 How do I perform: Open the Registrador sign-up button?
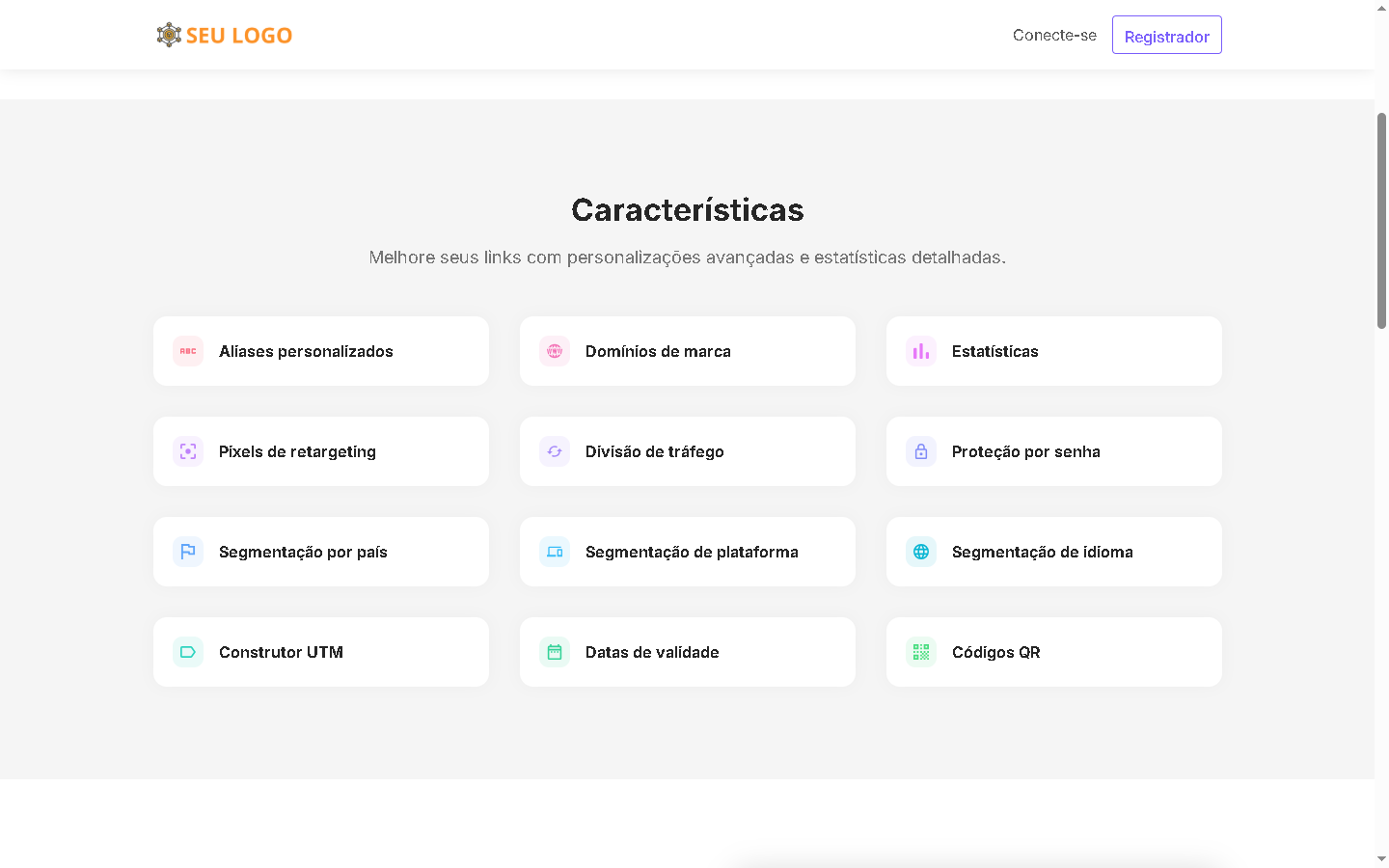(x=1166, y=36)
